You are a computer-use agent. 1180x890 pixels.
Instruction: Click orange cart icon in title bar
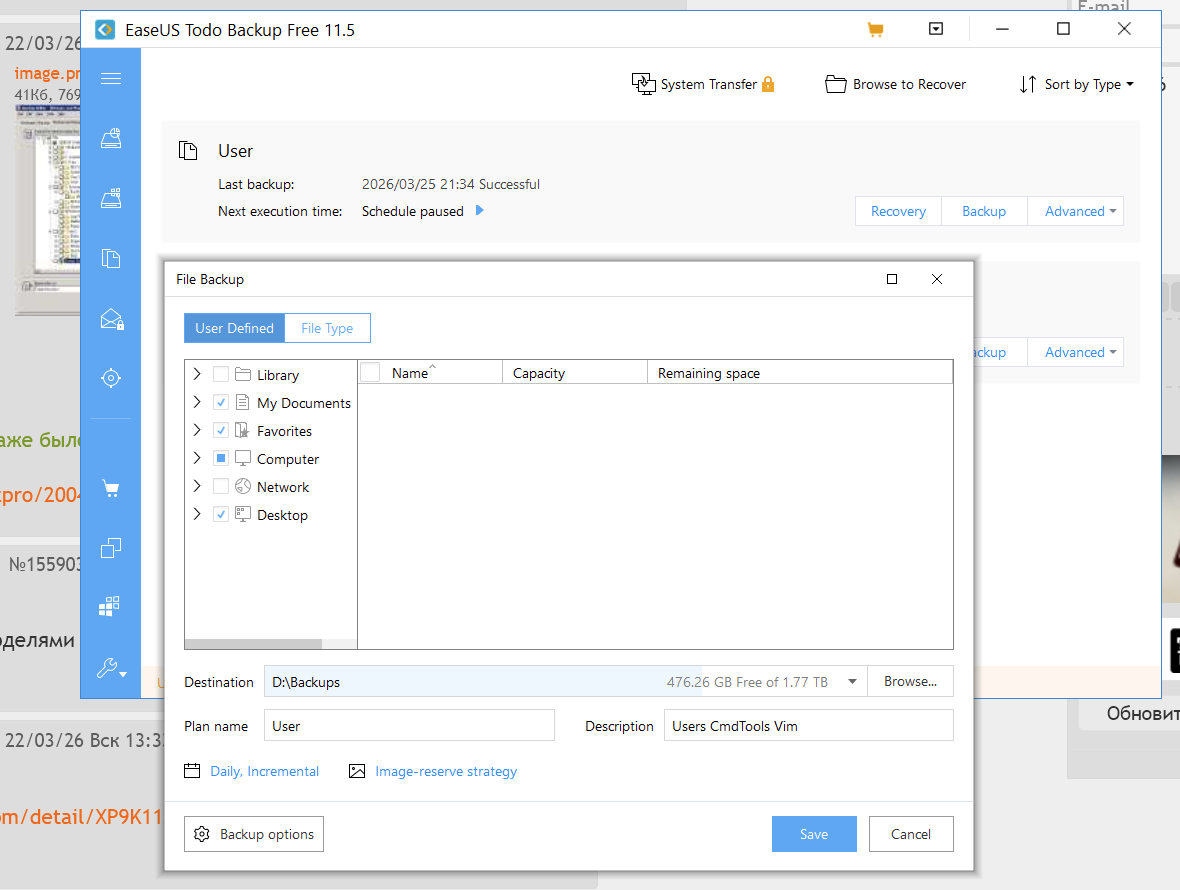(x=875, y=29)
